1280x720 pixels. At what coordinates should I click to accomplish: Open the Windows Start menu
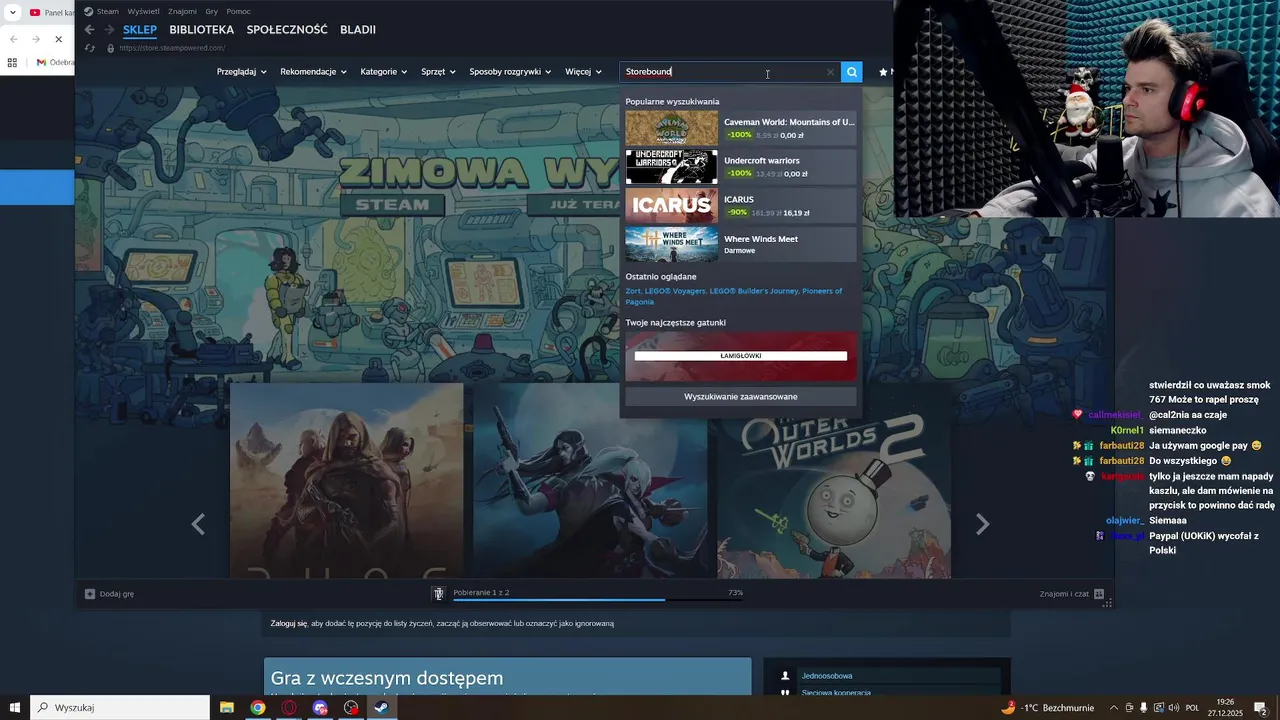click(15, 707)
